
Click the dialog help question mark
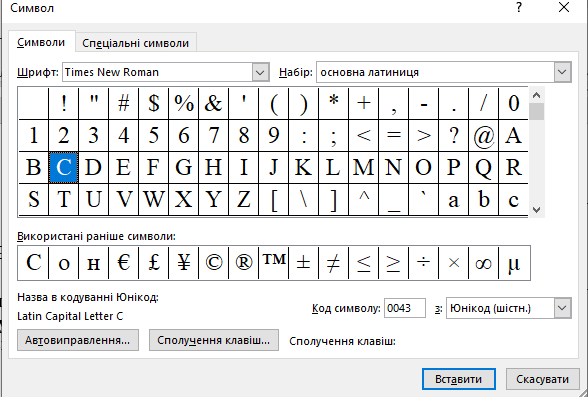[x=519, y=7]
